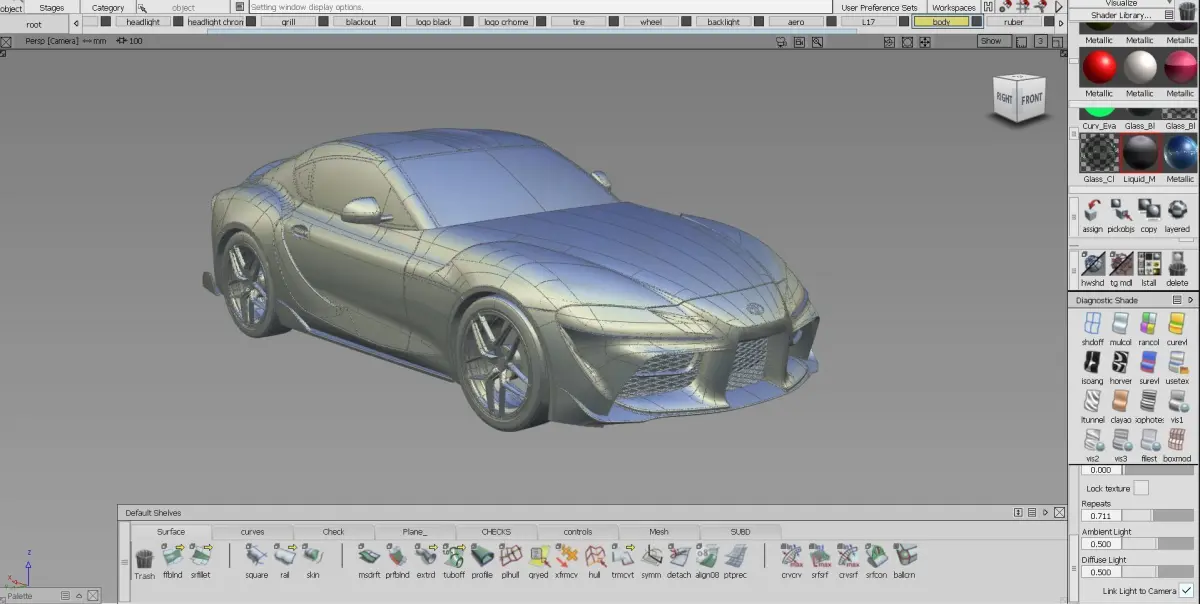Viewport: 1200px width, 604px height.
Task: Switch to the Mesh shelf tab
Action: 659,532
